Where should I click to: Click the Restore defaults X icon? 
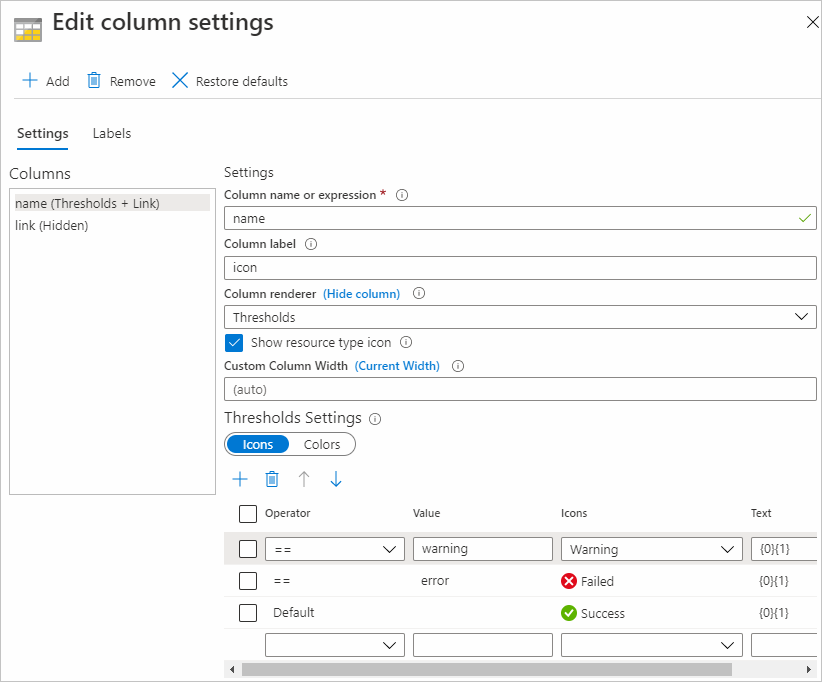[x=180, y=81]
